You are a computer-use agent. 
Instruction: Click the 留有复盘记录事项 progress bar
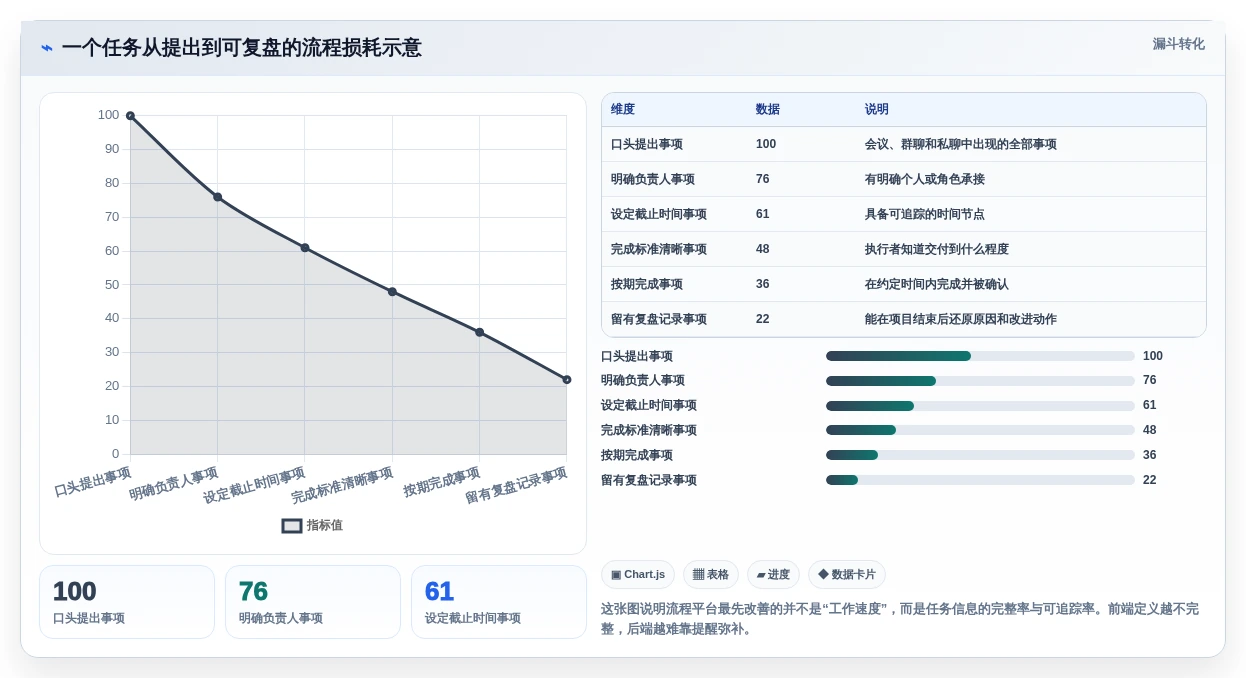click(980, 480)
